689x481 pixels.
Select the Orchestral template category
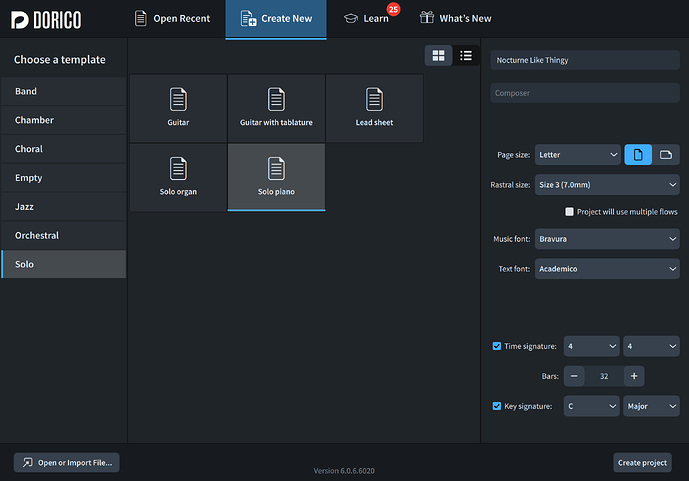pyautogui.click(x=64, y=235)
